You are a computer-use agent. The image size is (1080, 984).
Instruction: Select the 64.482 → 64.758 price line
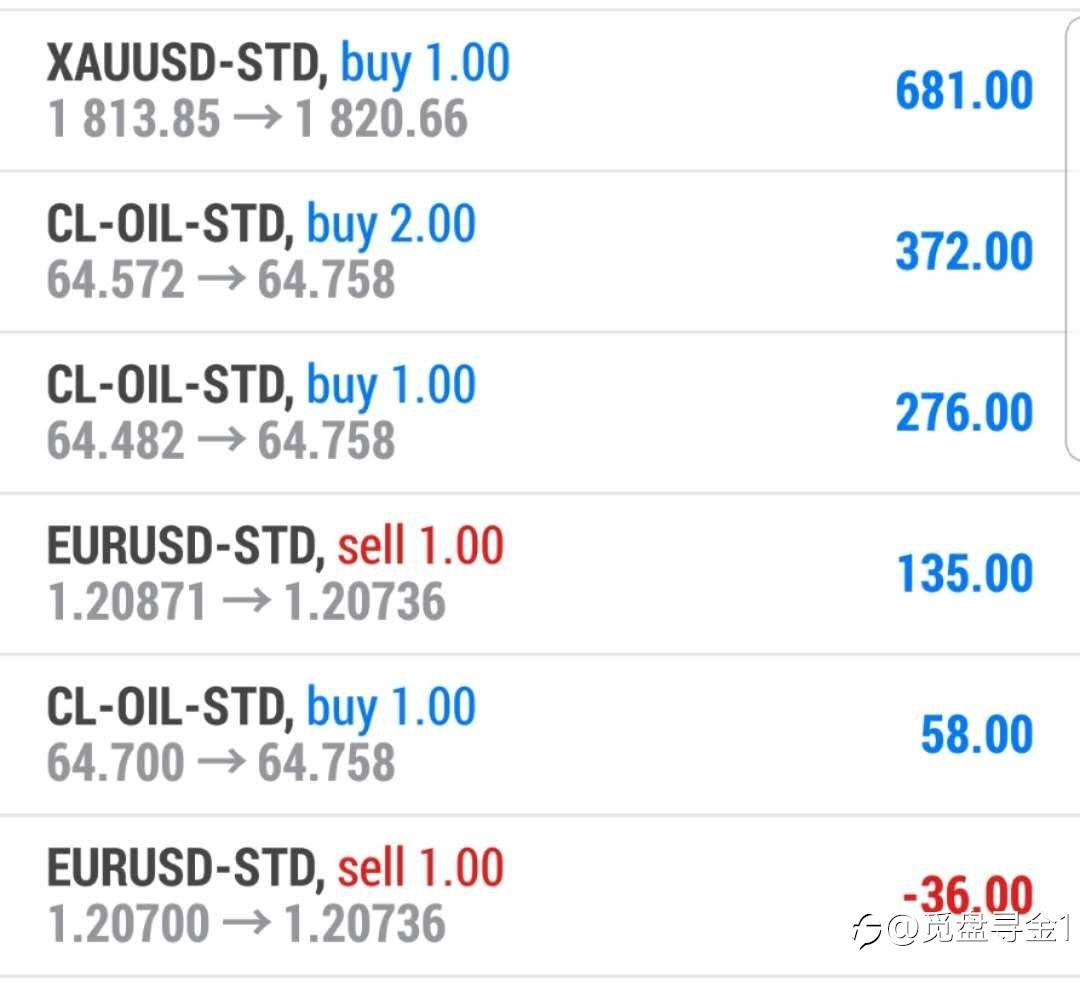coord(220,441)
